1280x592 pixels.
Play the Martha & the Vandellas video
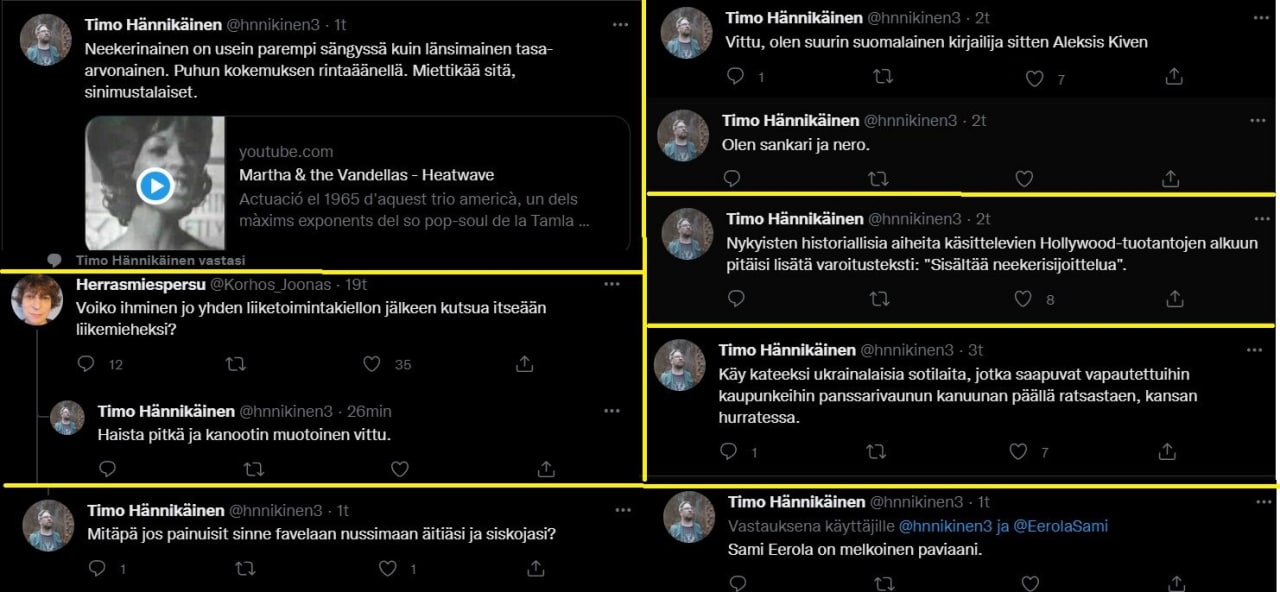(x=155, y=186)
